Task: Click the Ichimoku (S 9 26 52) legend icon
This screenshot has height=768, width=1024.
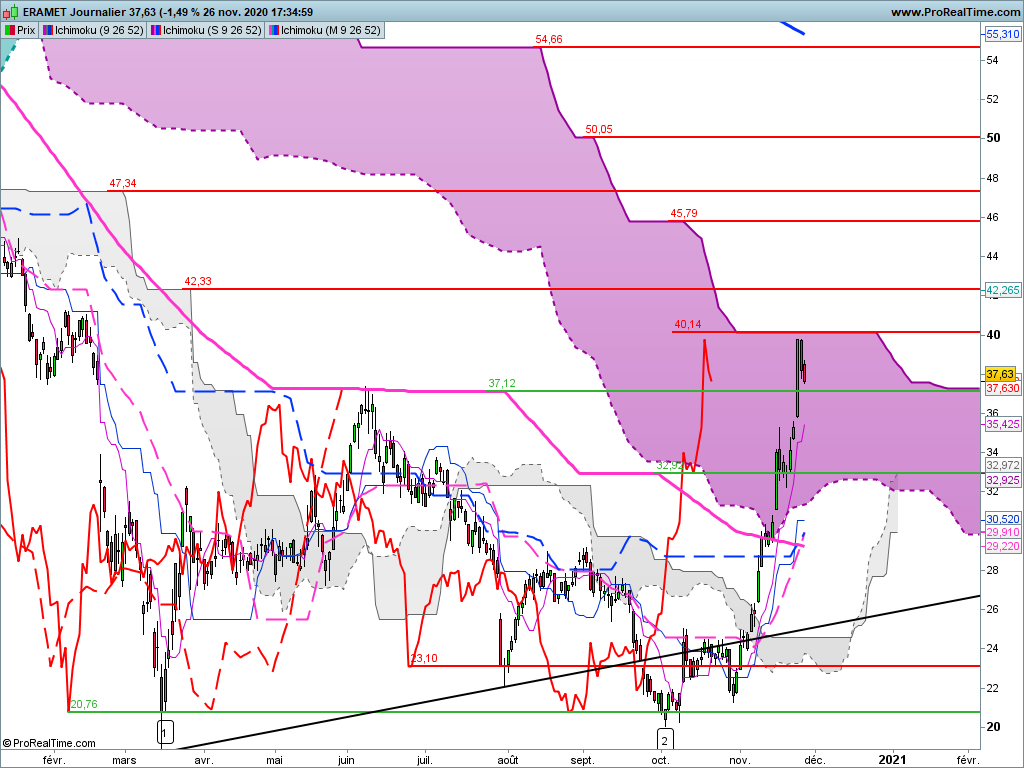Action: click(156, 30)
